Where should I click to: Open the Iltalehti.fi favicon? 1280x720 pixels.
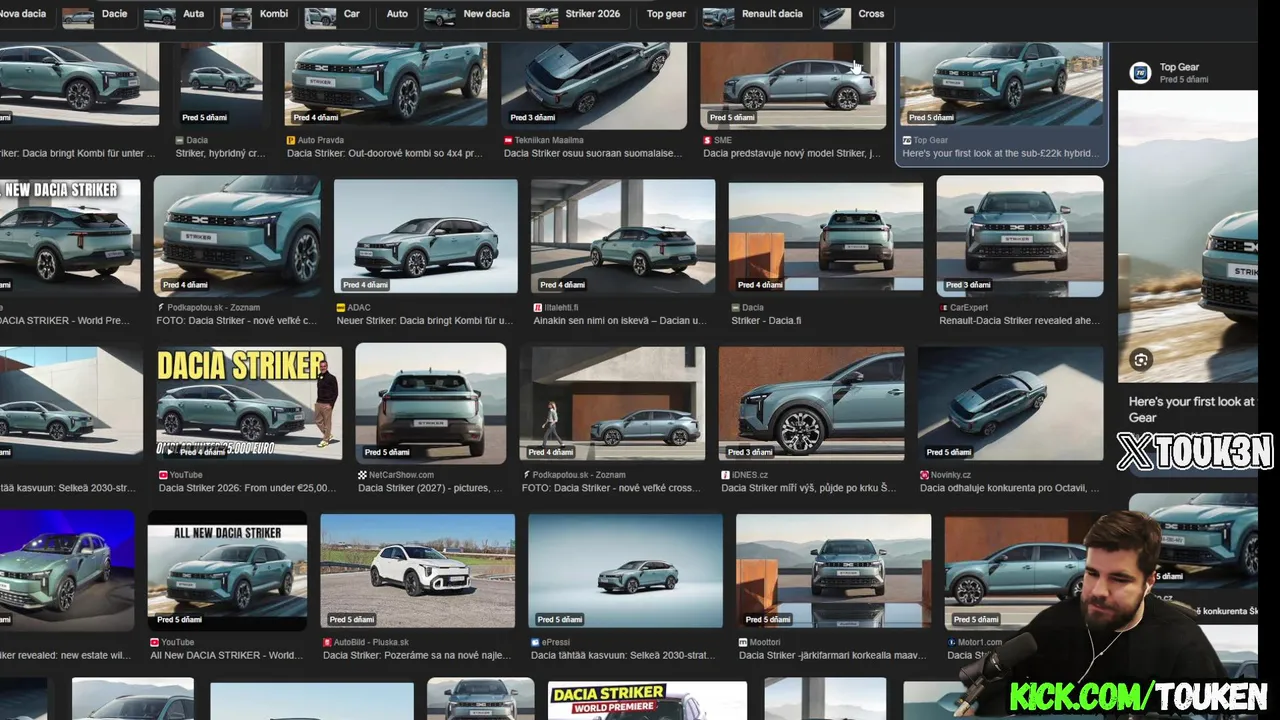point(538,307)
